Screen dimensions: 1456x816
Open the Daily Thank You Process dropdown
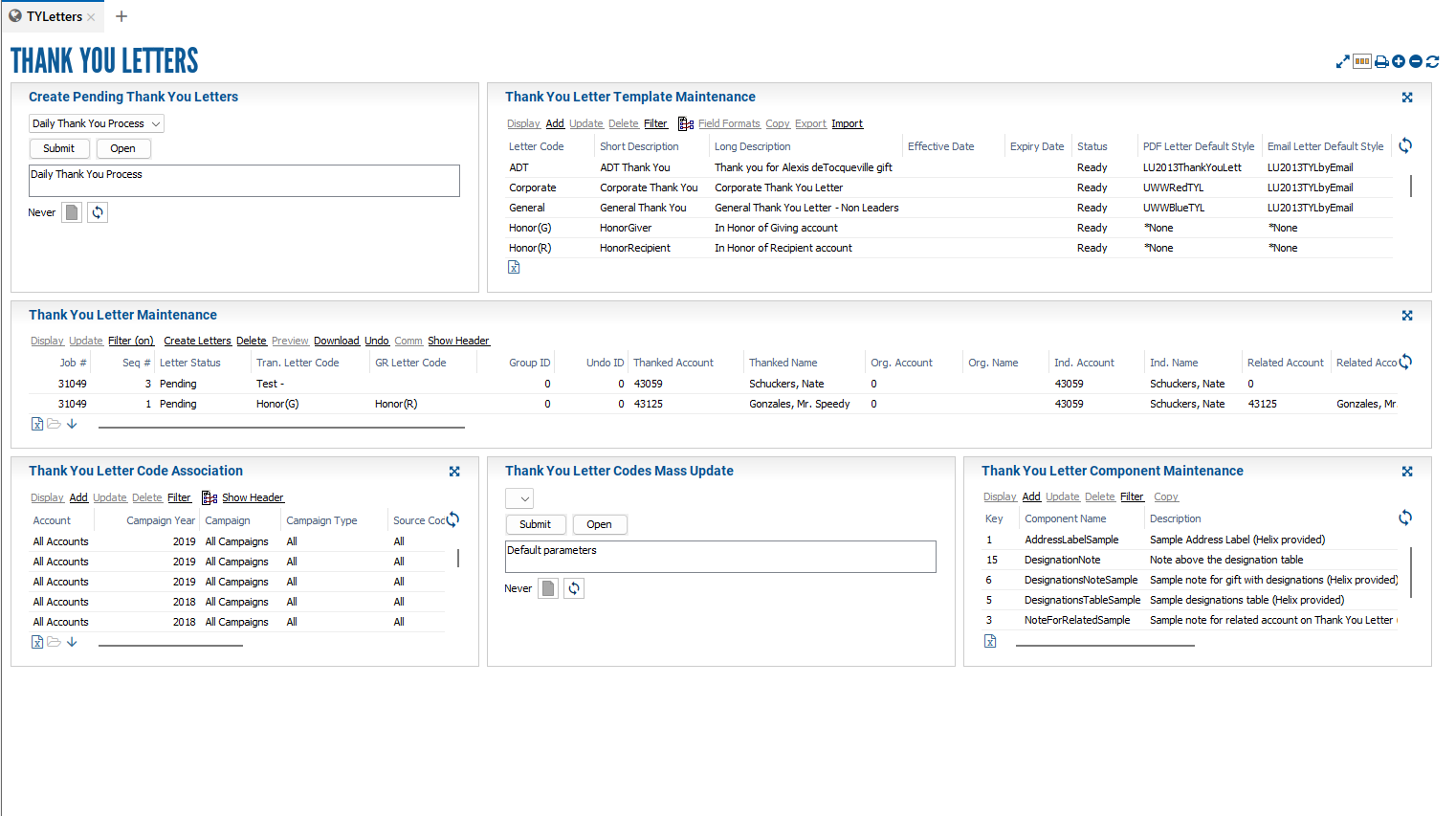coord(97,123)
